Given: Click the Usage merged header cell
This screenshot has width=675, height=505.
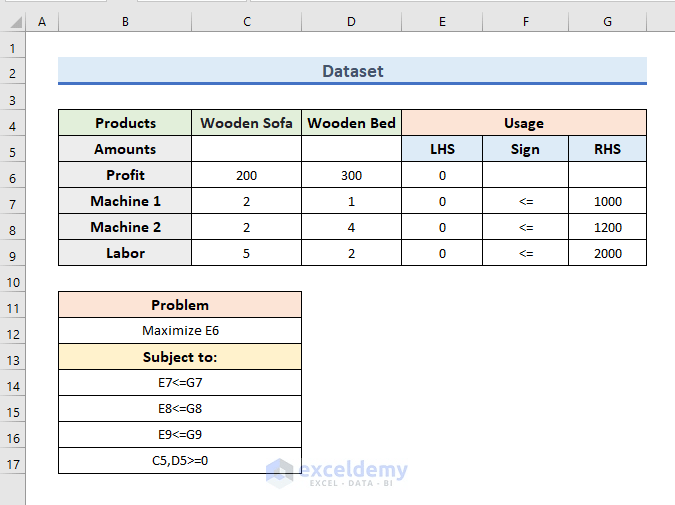Looking at the screenshot, I should click(524, 123).
